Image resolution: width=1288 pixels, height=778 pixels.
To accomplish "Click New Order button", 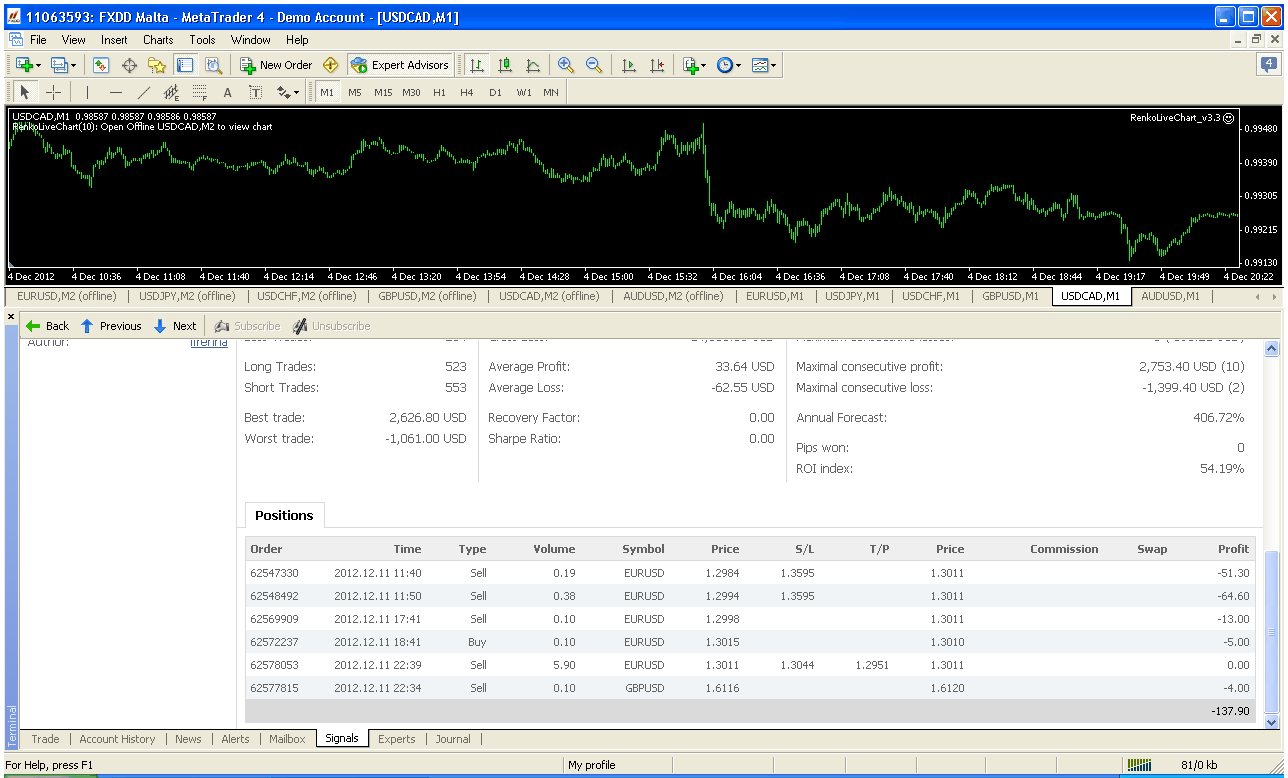I will 276,65.
